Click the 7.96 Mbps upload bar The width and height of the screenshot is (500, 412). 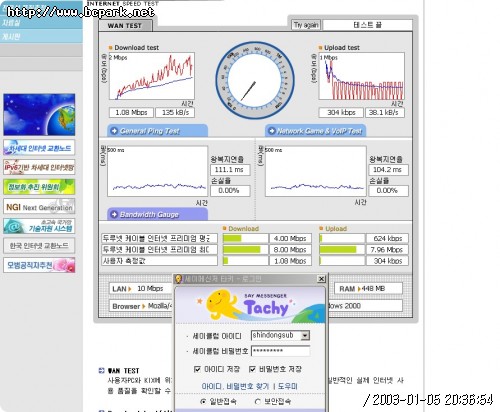point(342,250)
